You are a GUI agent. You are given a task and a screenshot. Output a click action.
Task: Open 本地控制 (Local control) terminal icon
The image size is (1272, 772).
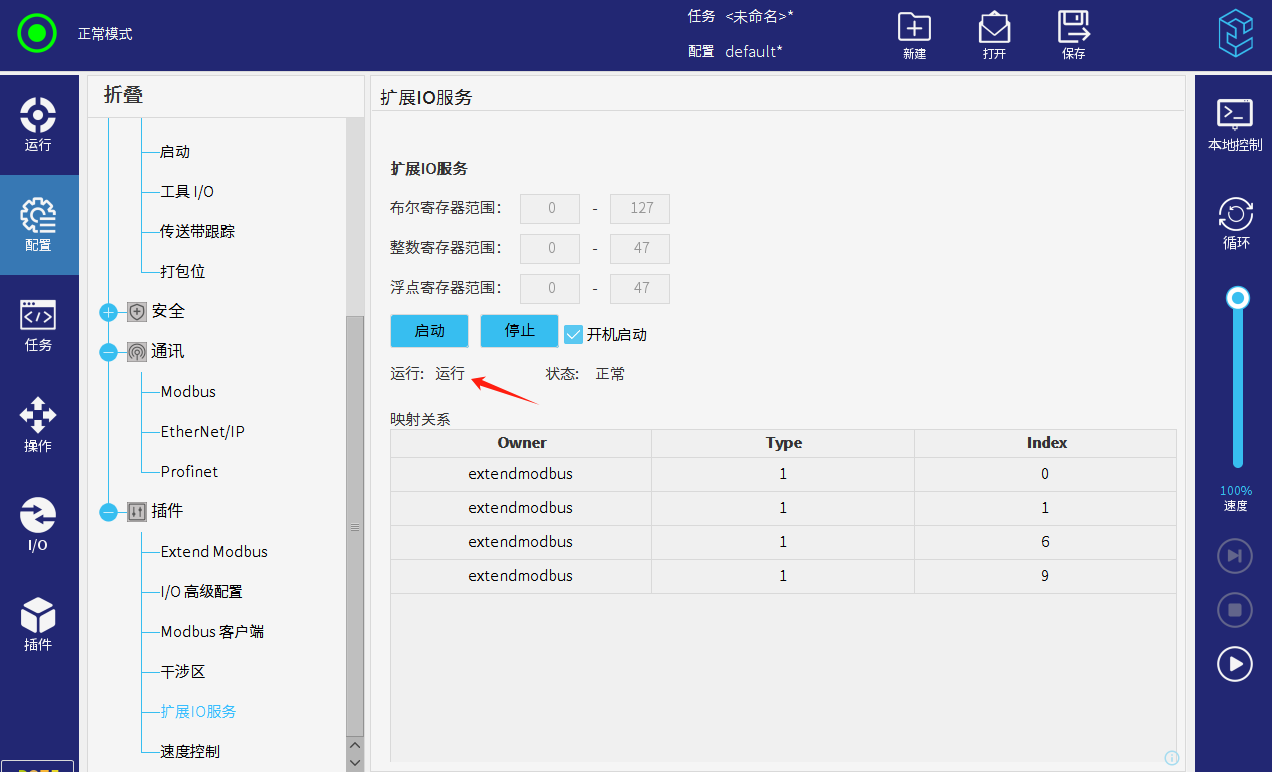tap(1235, 125)
